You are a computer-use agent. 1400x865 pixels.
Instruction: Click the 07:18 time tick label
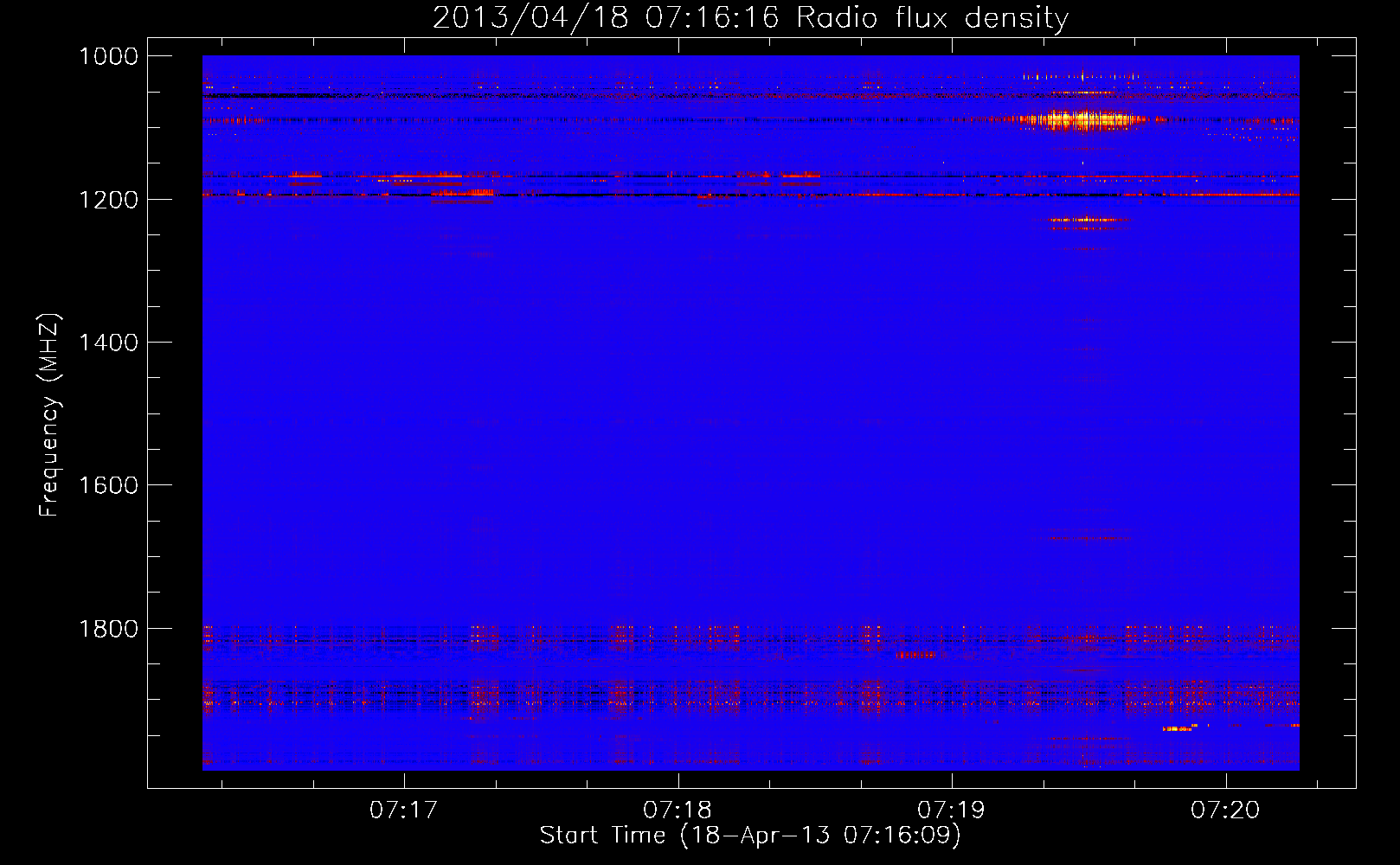pos(678,811)
